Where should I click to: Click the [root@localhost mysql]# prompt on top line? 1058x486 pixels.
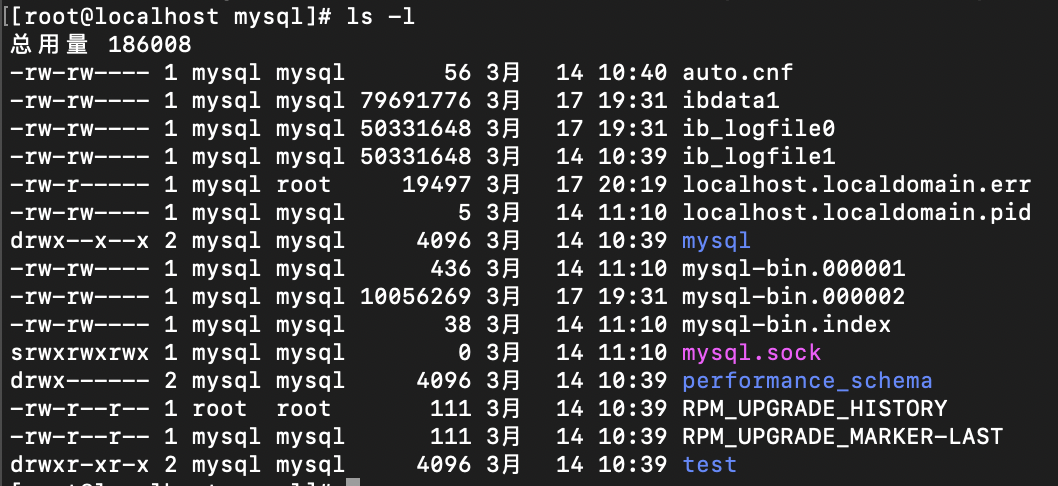[x=171, y=16]
